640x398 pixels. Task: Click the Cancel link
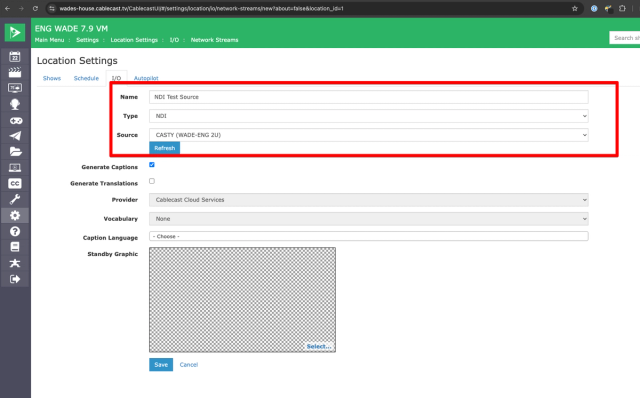pos(189,365)
